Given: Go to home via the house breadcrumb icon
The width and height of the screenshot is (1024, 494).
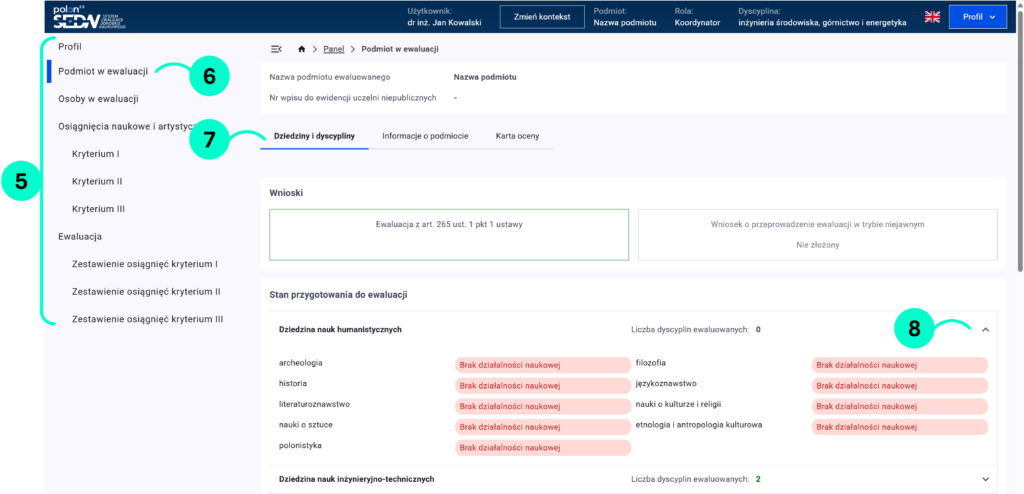Looking at the screenshot, I should 302,49.
